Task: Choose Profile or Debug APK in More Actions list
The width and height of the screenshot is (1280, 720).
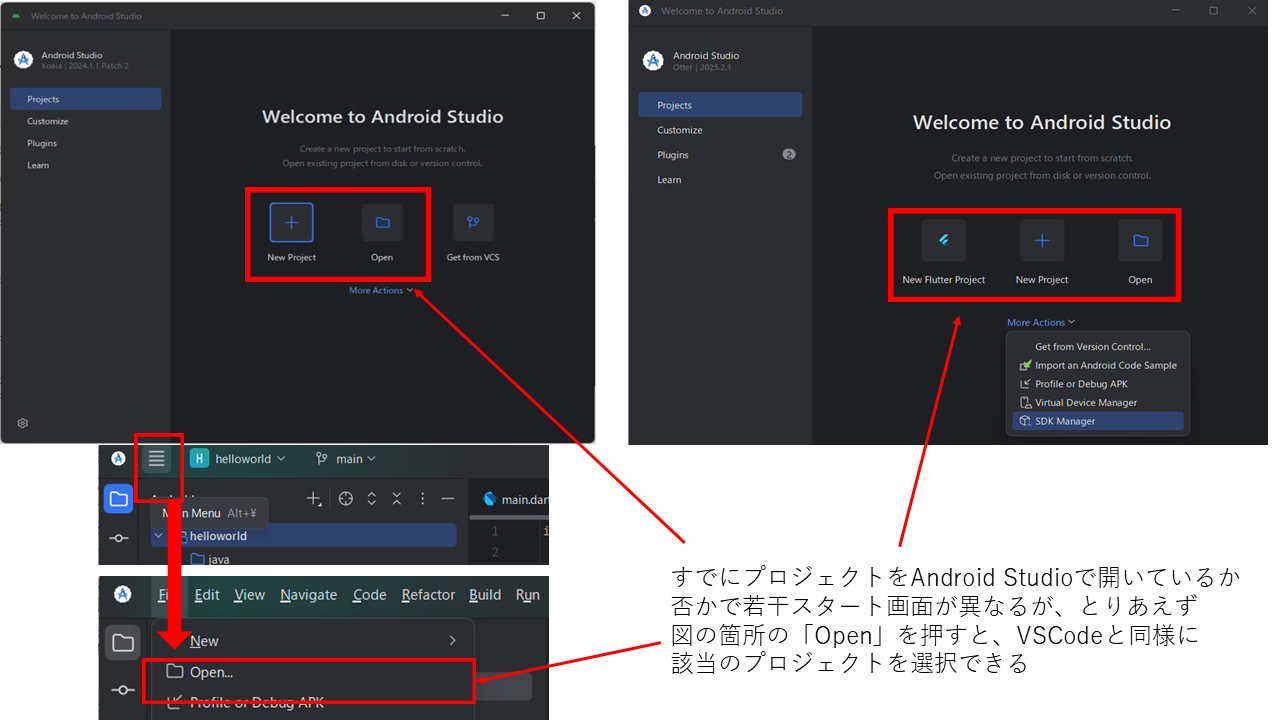Action: click(1097, 384)
